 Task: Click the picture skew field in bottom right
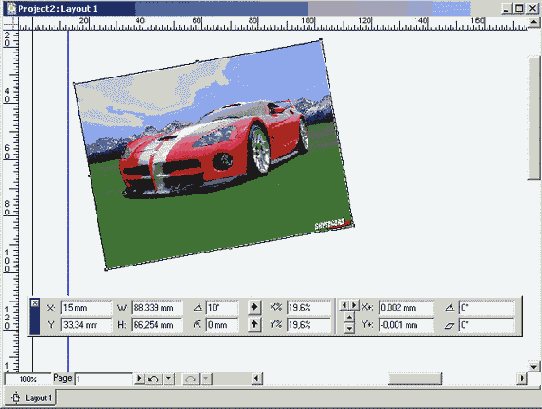[x=486, y=325]
